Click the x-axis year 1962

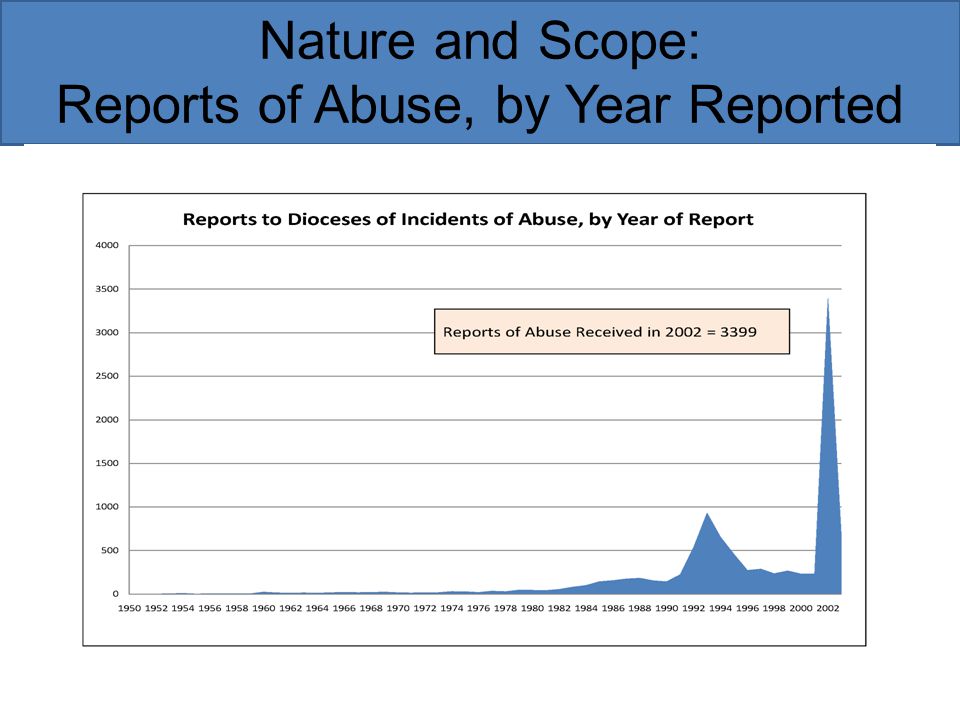pyautogui.click(x=290, y=608)
